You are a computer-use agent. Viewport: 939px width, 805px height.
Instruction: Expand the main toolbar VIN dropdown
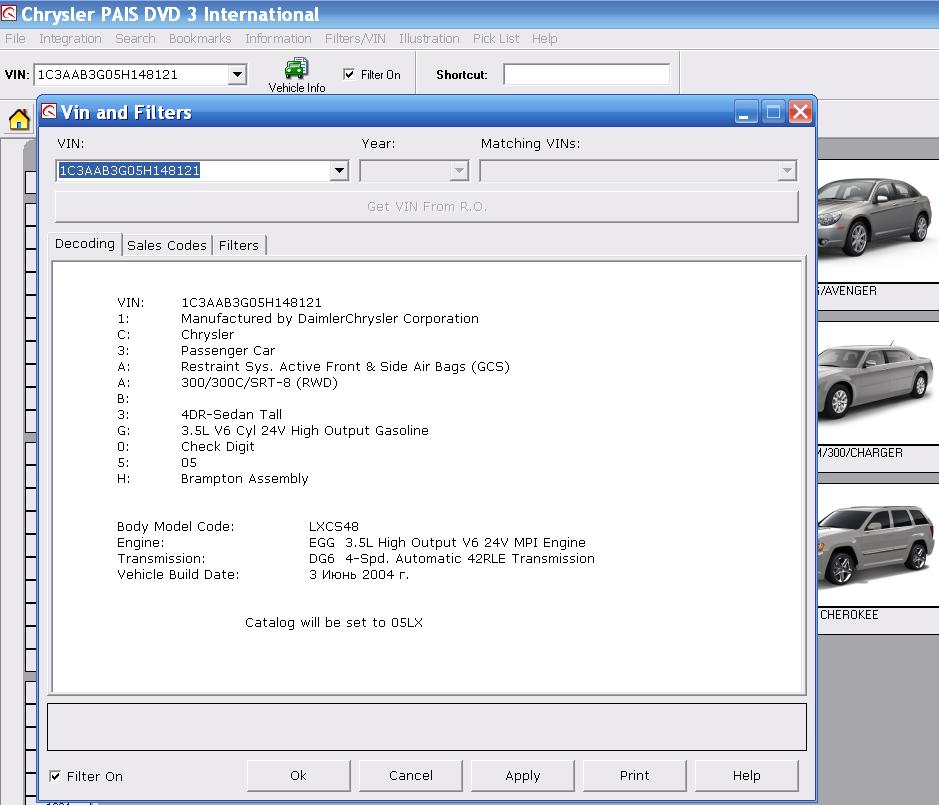pyautogui.click(x=238, y=74)
